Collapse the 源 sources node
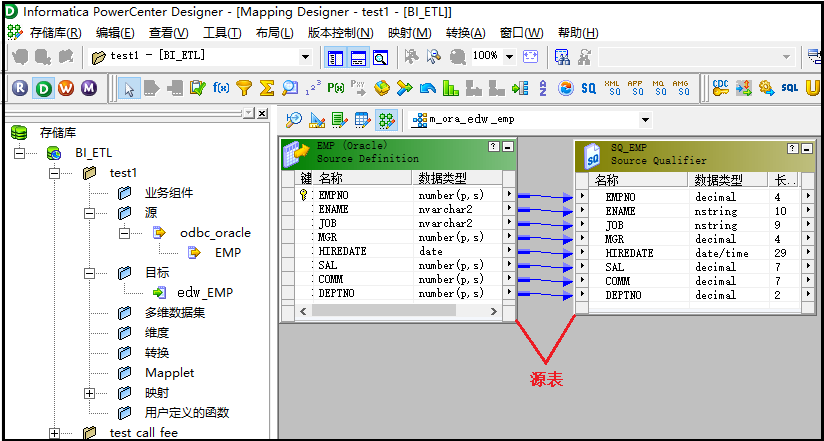 pyautogui.click(x=89, y=213)
